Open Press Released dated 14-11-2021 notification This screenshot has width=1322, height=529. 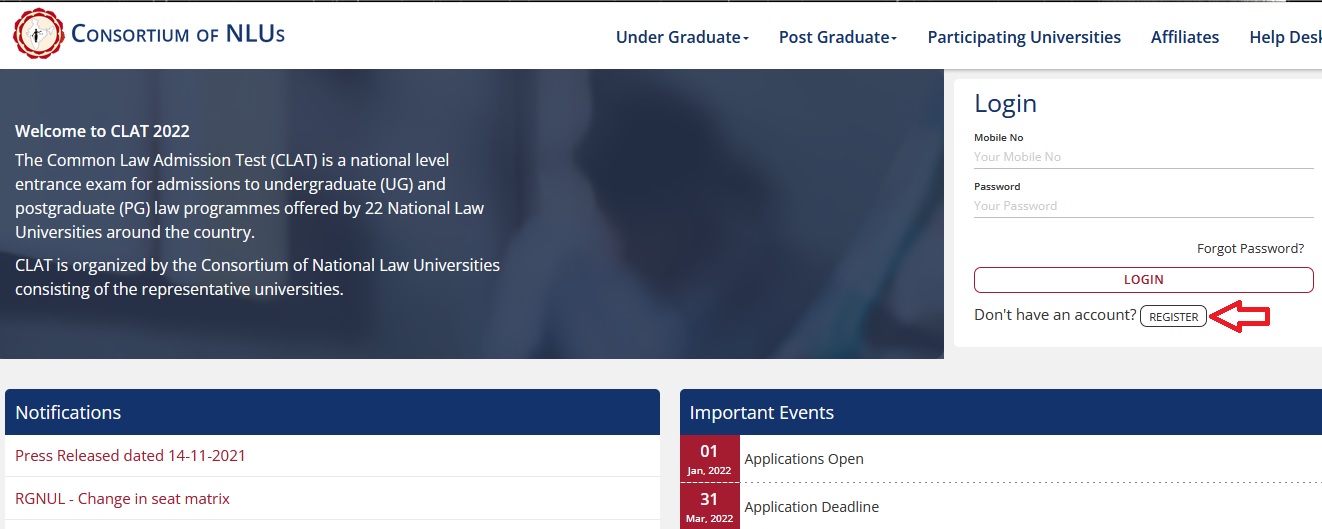click(x=130, y=456)
